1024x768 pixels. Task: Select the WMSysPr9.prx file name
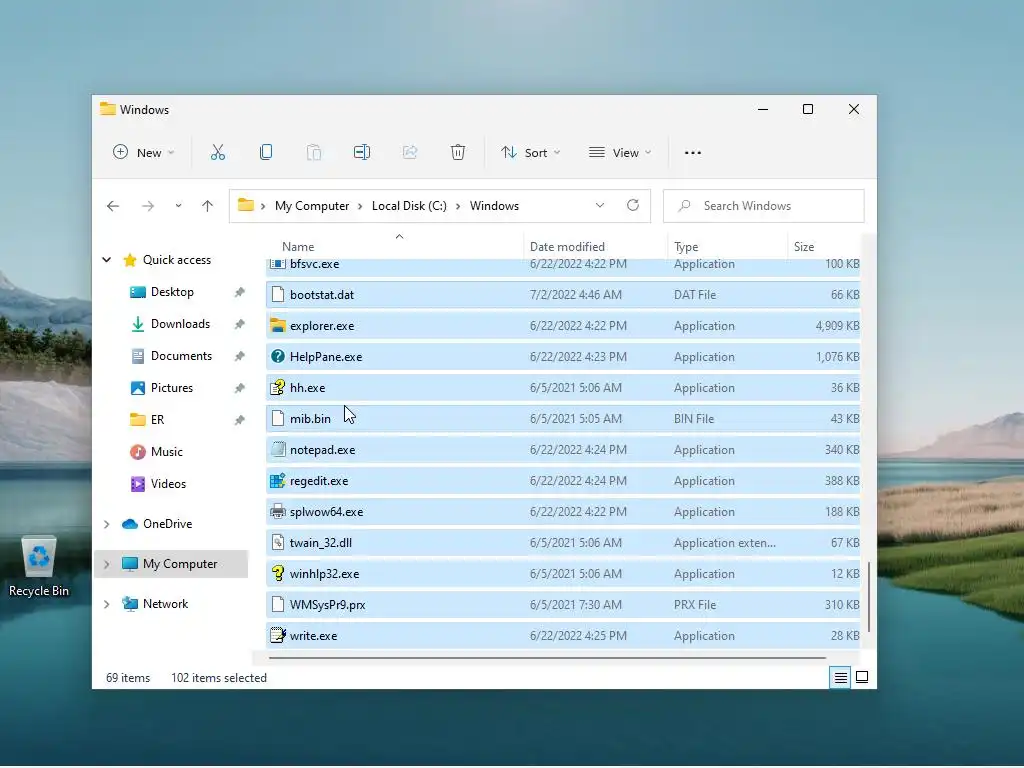pyautogui.click(x=327, y=605)
